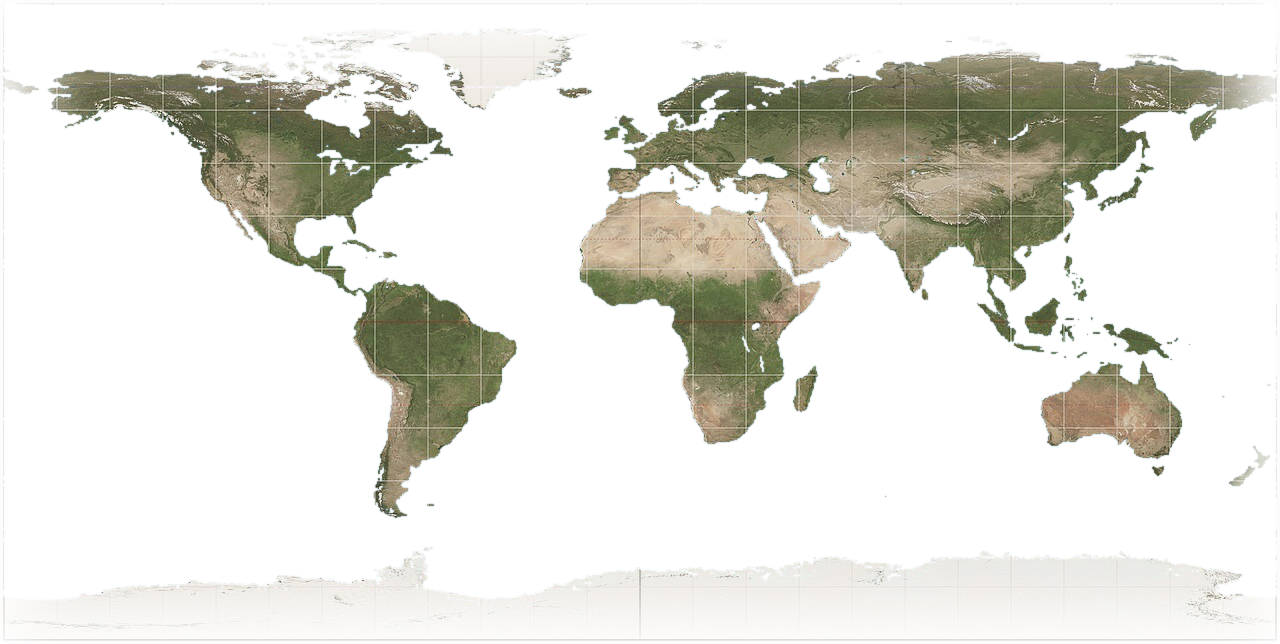Click the island of Madagascar
Viewport: 1280px width, 644px height.
tap(806, 389)
